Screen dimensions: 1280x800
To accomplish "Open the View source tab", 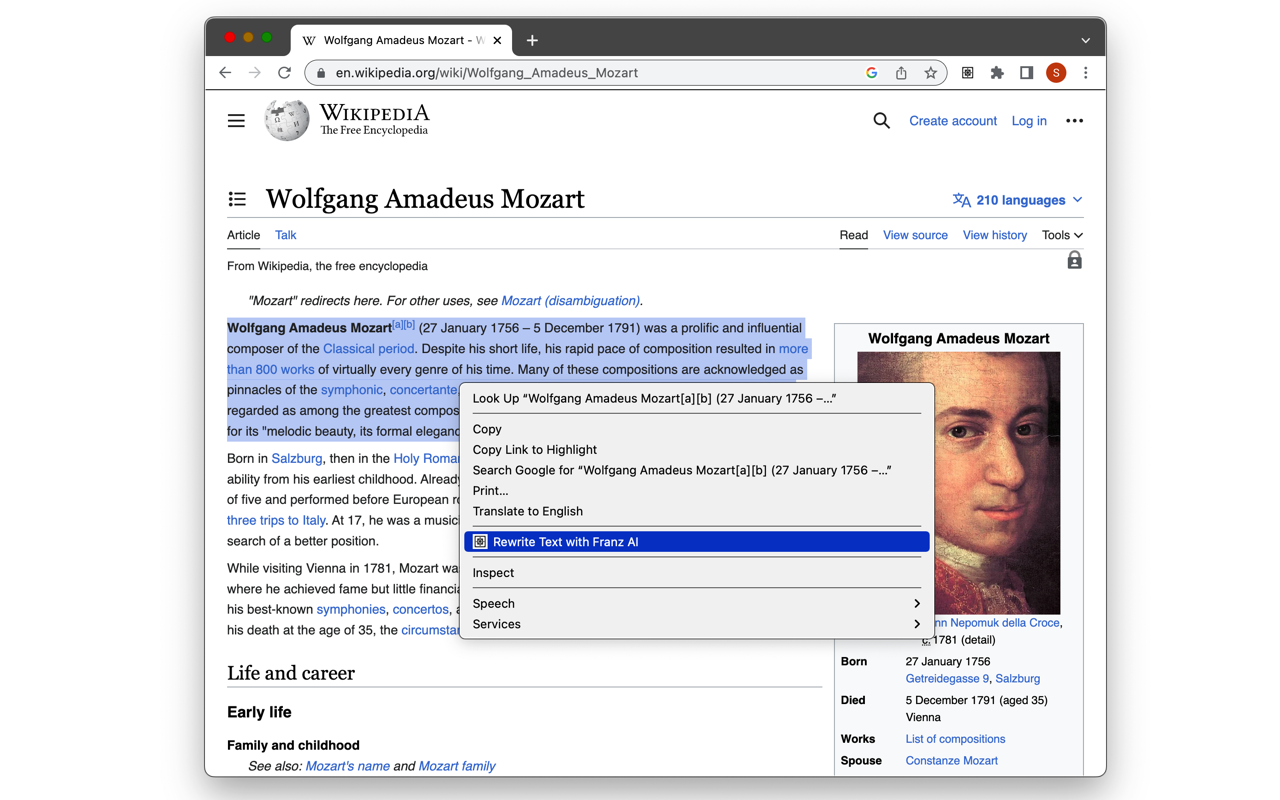I will [x=915, y=235].
